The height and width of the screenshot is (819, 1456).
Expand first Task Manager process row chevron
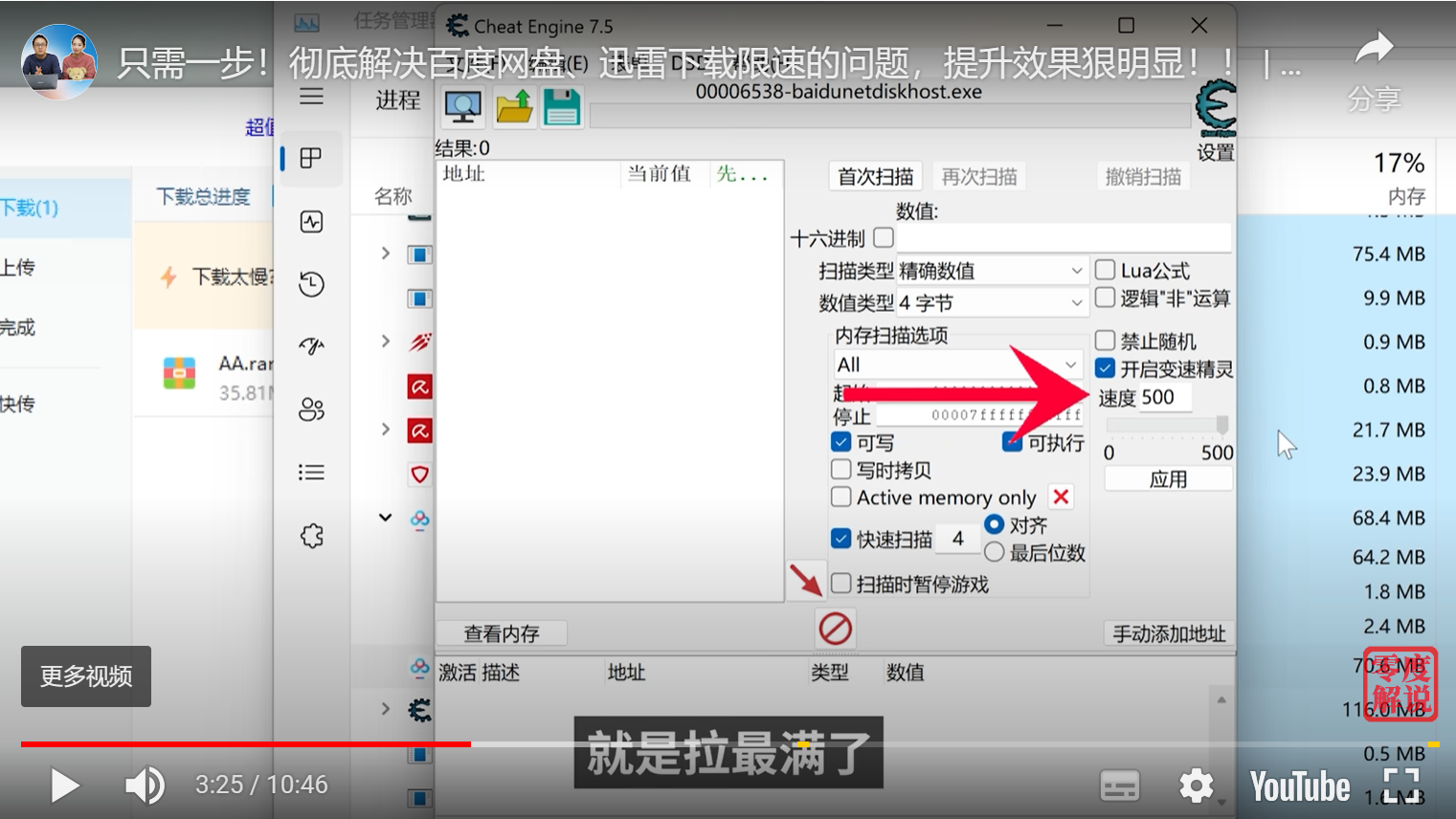[386, 254]
